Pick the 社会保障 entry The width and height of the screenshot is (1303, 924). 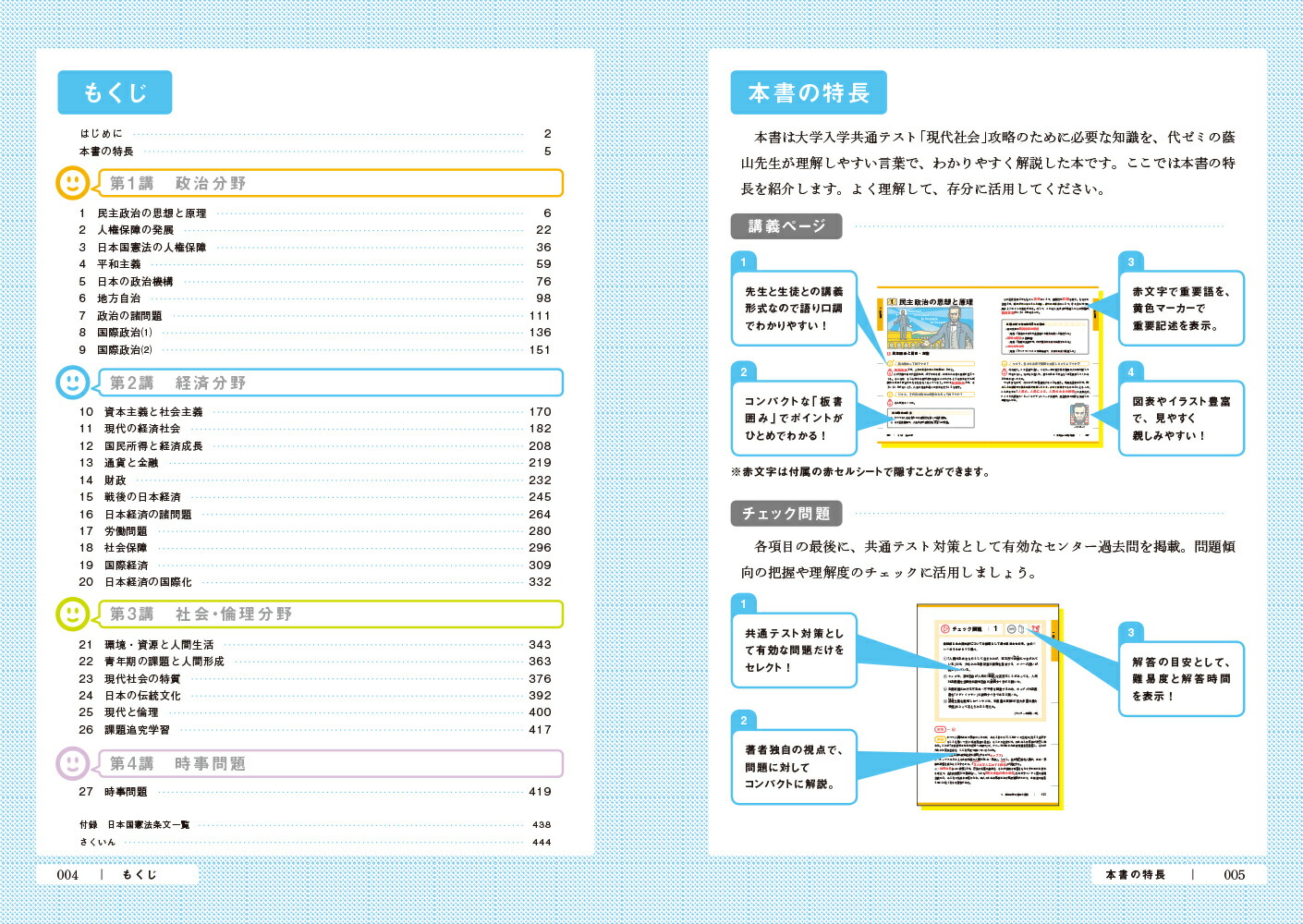315,548
